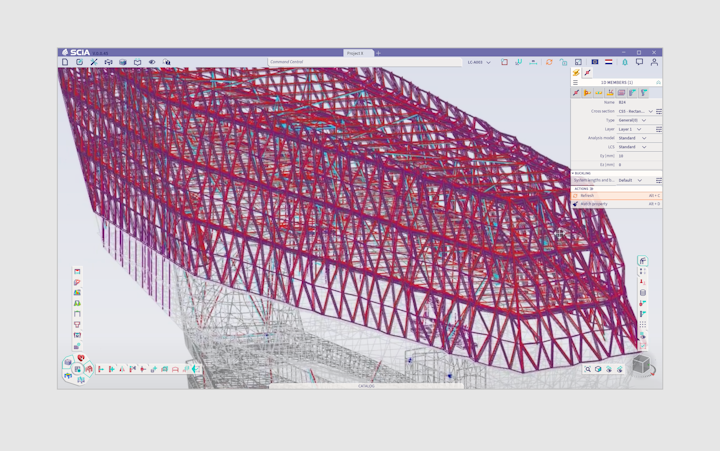Click the Match property action

594,204
